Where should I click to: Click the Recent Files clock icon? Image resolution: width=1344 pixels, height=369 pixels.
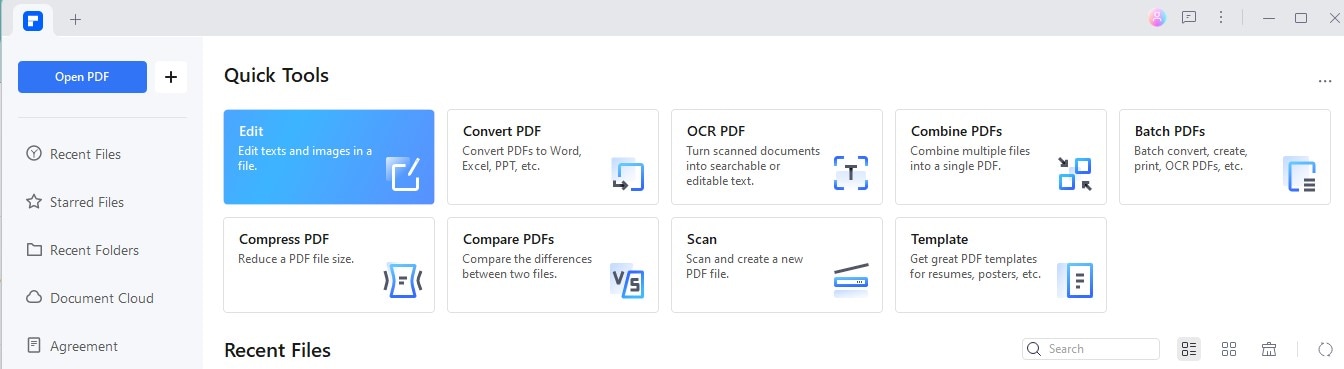tap(34, 154)
